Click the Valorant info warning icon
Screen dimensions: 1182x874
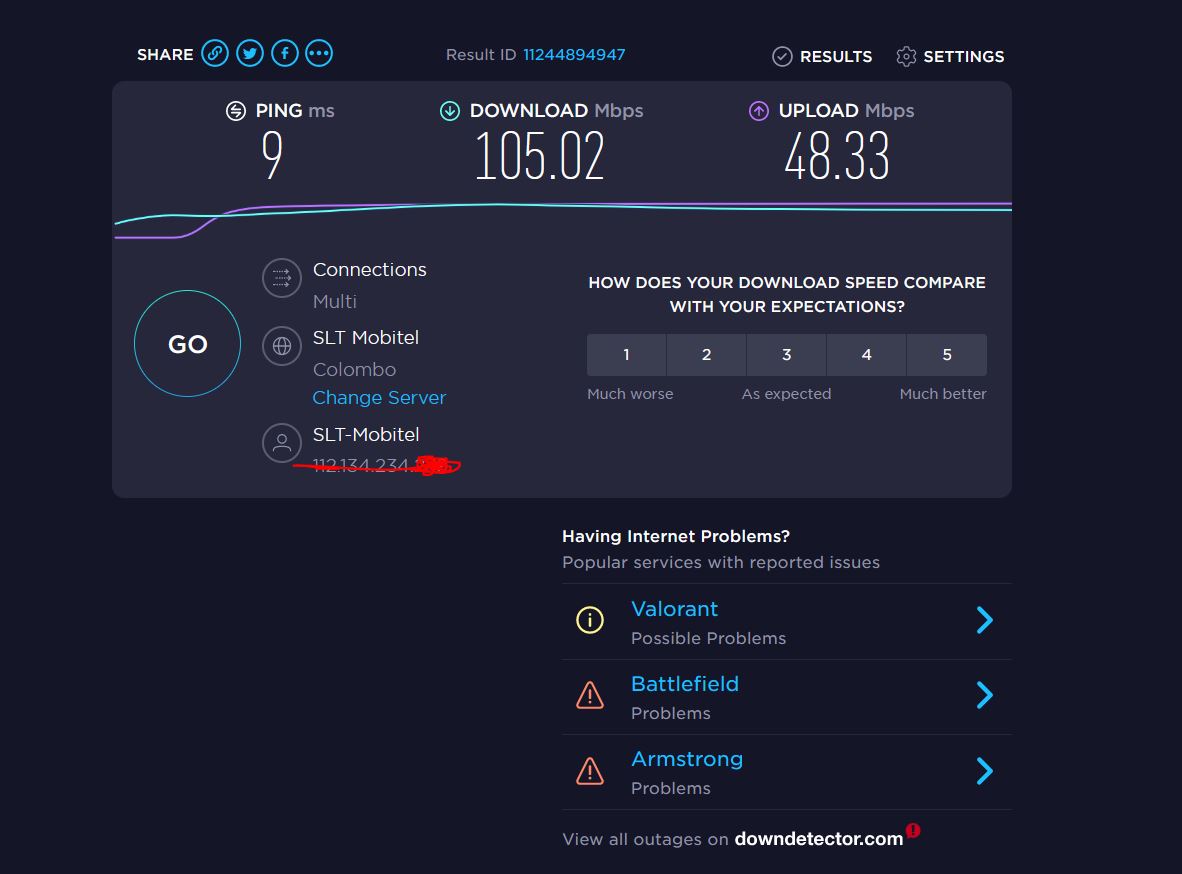(589, 620)
